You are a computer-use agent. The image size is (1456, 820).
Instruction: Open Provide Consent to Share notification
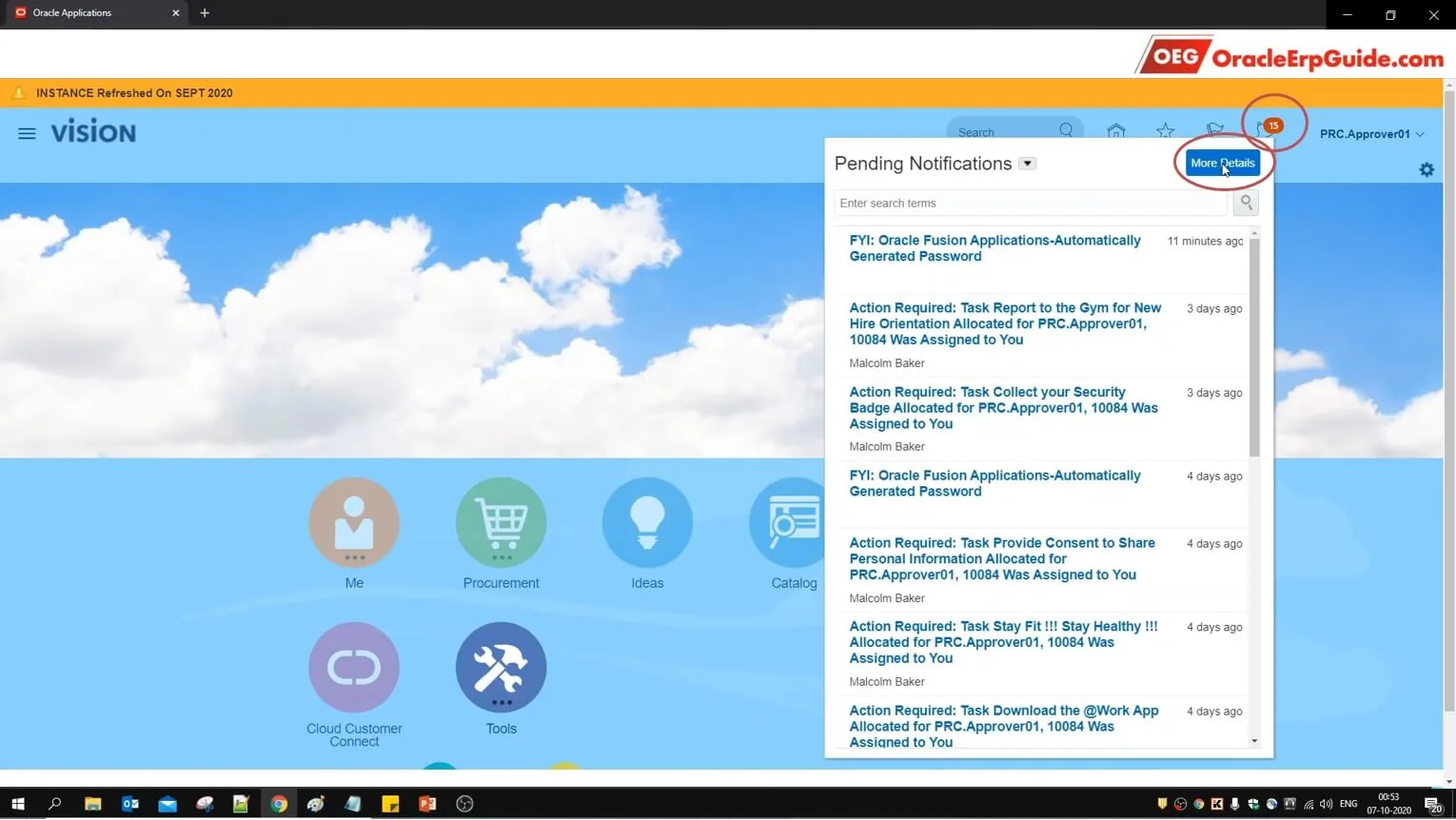(x=1002, y=559)
